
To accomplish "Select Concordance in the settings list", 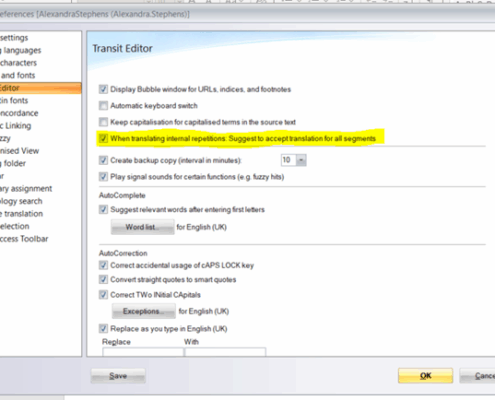I will tap(19, 113).
